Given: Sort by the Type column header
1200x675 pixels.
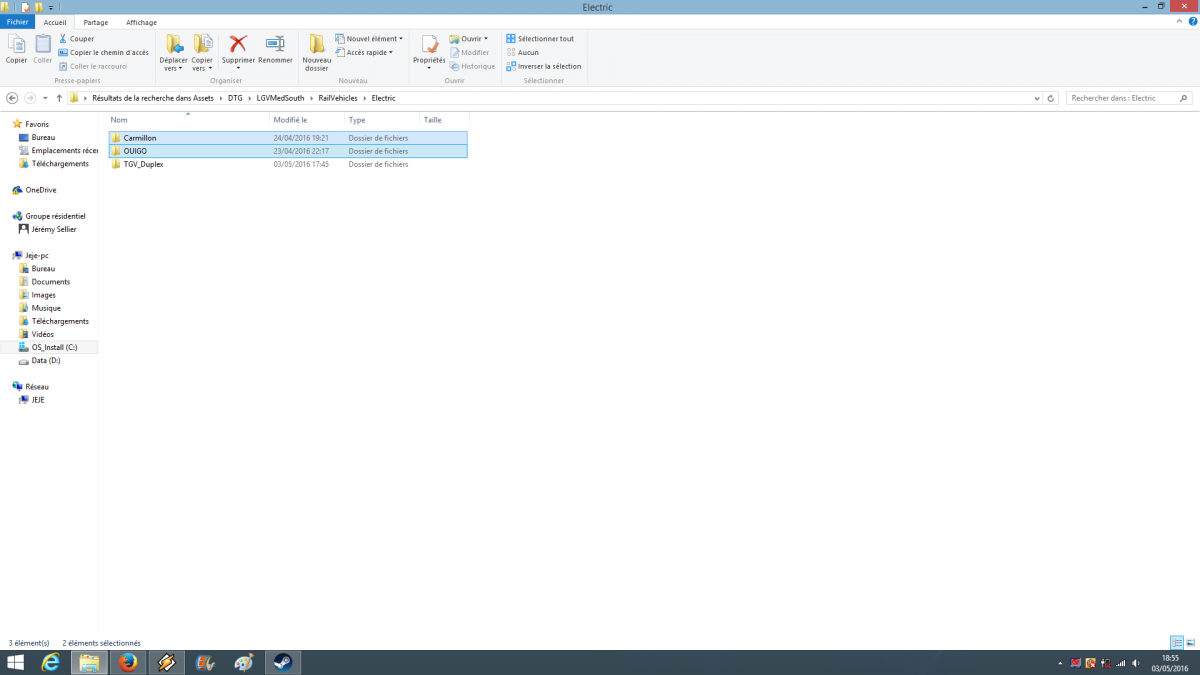Looking at the screenshot, I should tap(381, 119).
